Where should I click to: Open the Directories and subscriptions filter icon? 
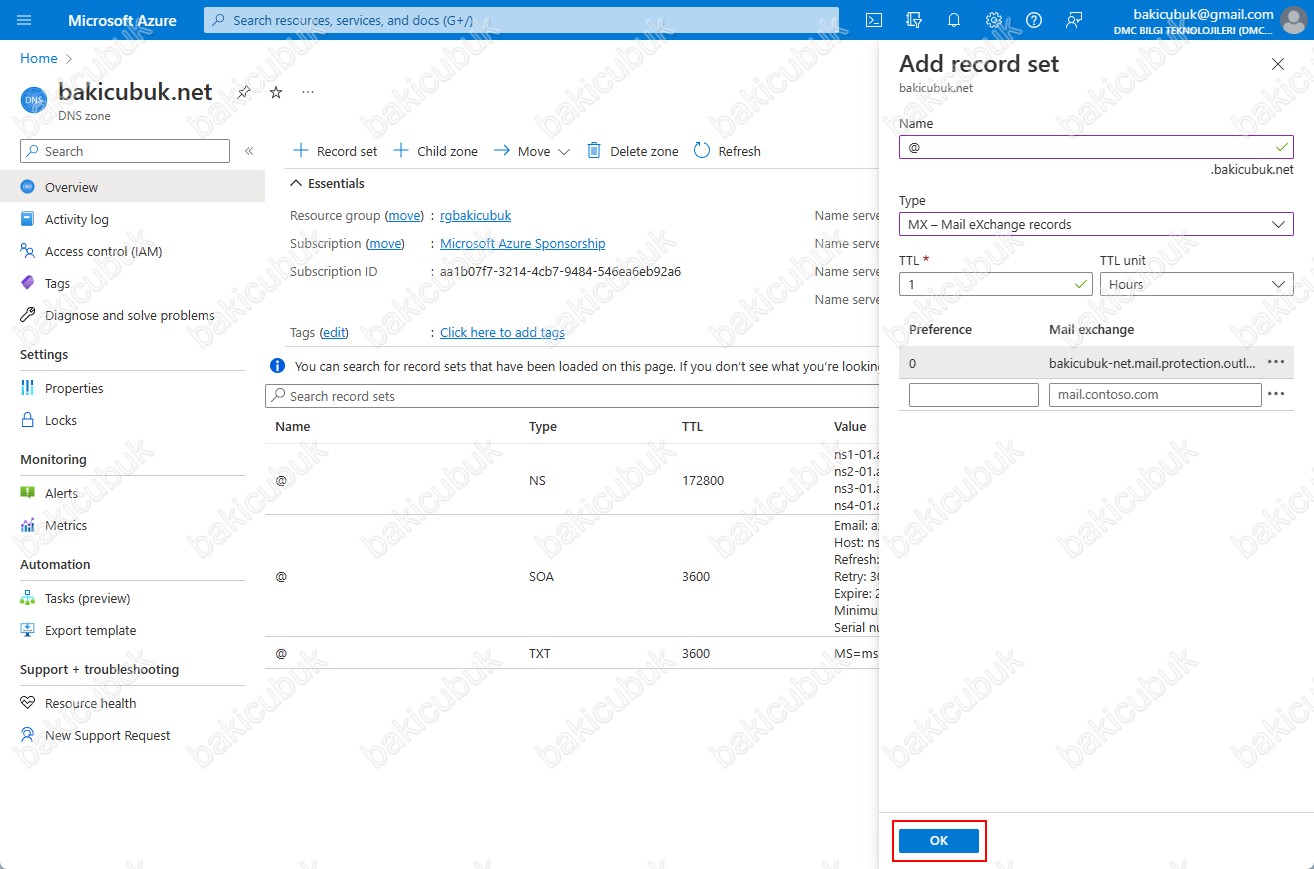pyautogui.click(x=913, y=20)
